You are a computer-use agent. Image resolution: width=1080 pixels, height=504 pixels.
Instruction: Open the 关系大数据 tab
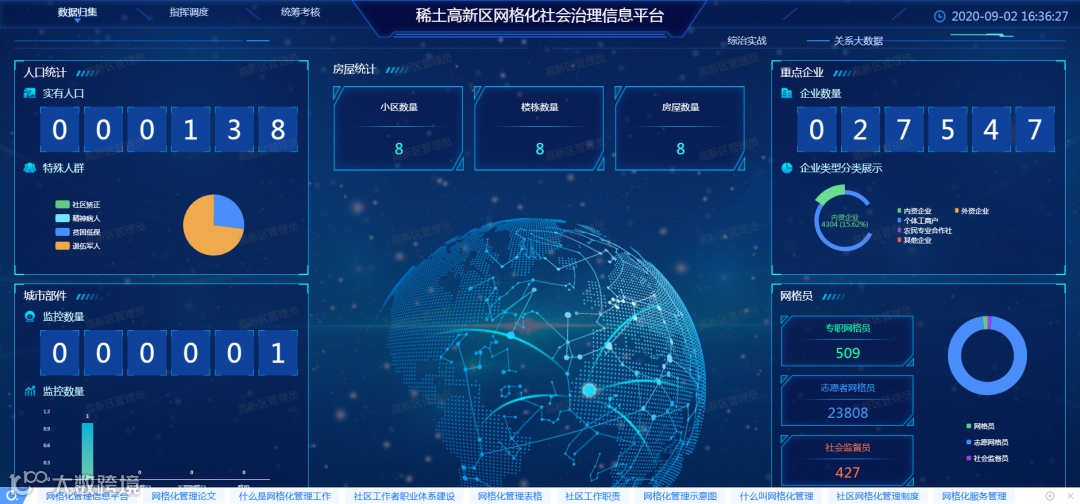[x=858, y=41]
